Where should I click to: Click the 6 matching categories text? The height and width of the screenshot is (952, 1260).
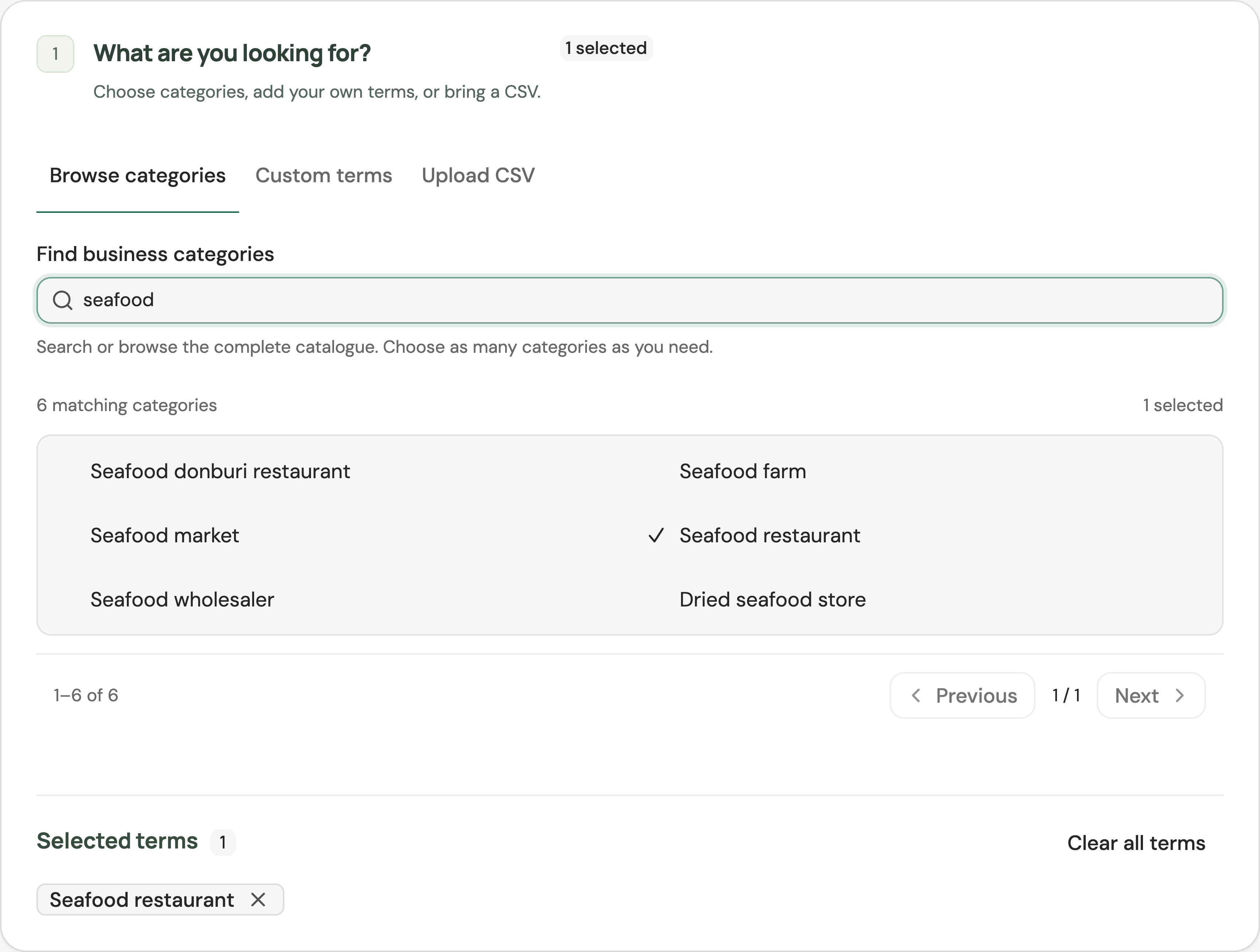tap(127, 405)
